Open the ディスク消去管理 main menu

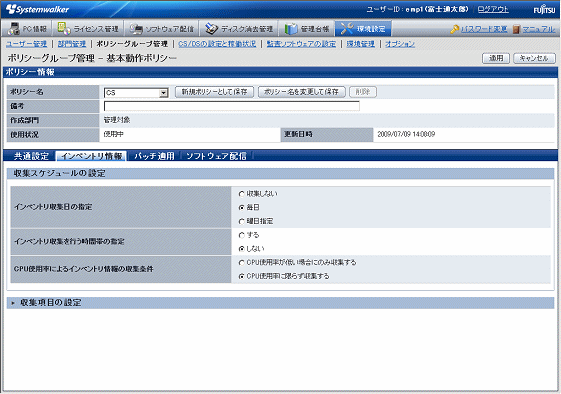pos(240,29)
